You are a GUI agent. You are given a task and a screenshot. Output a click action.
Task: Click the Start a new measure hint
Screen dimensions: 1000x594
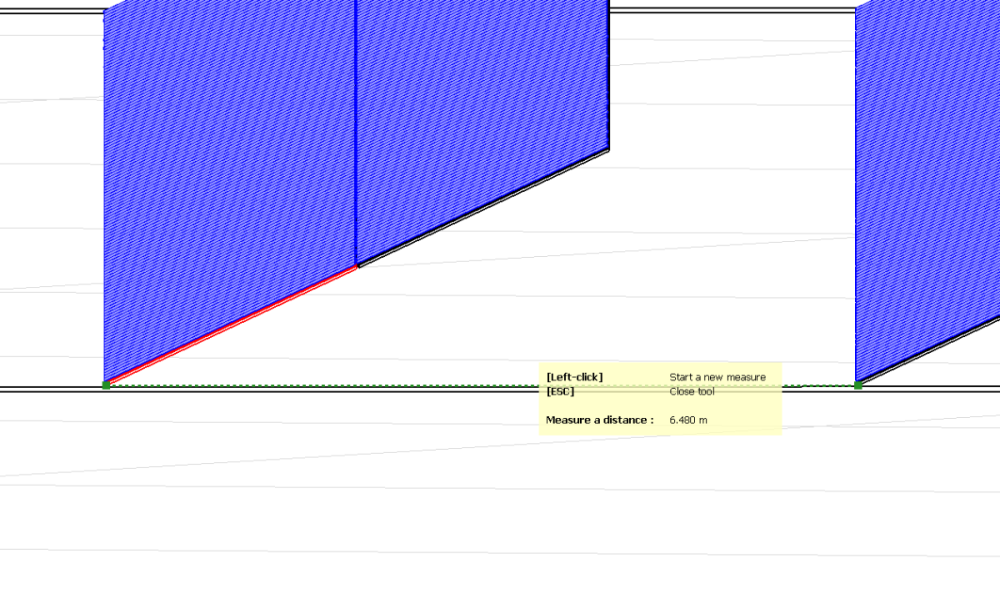pyautogui.click(x=717, y=377)
